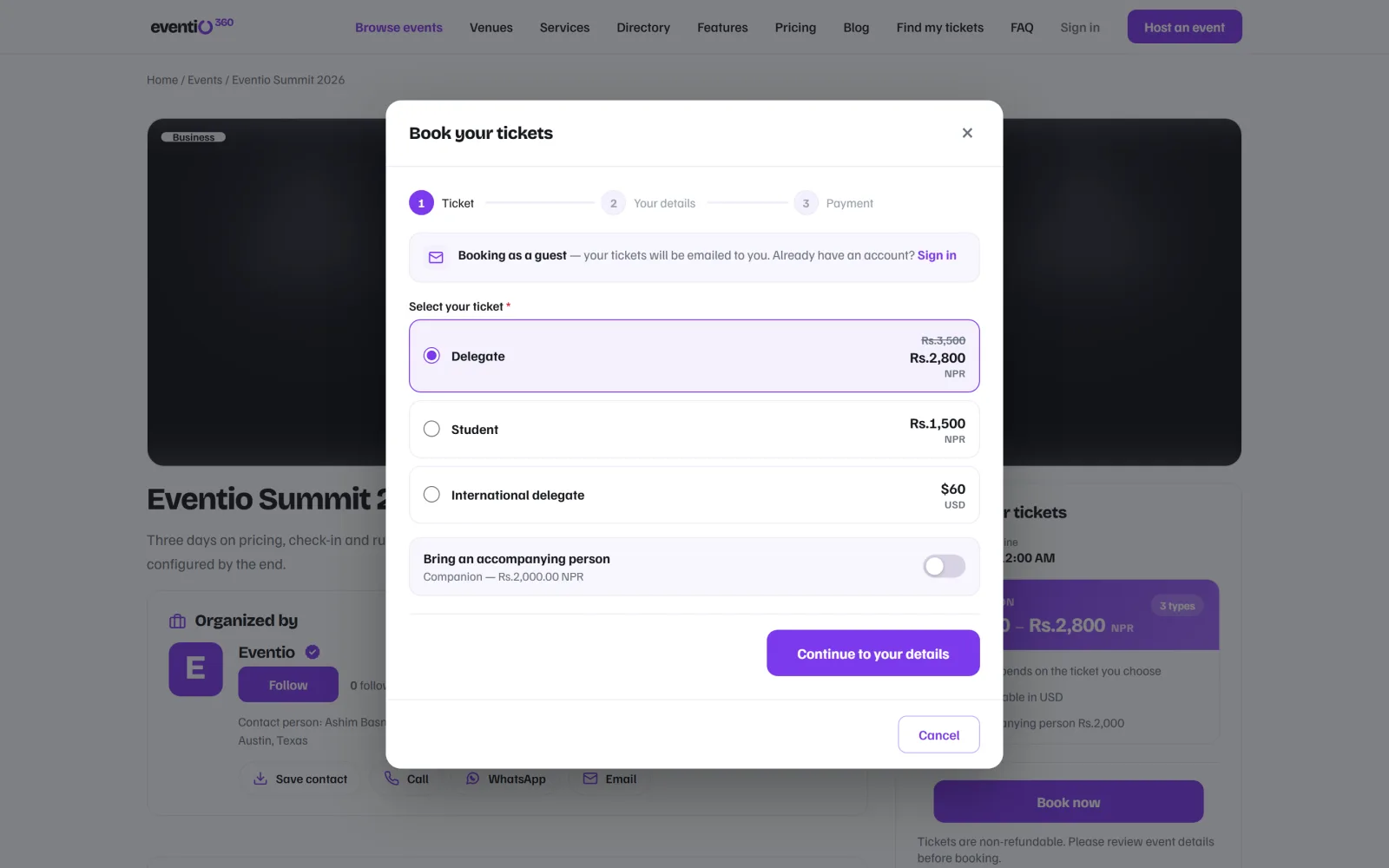Click the phone icon for Call
The image size is (1389, 868).
[392, 779]
